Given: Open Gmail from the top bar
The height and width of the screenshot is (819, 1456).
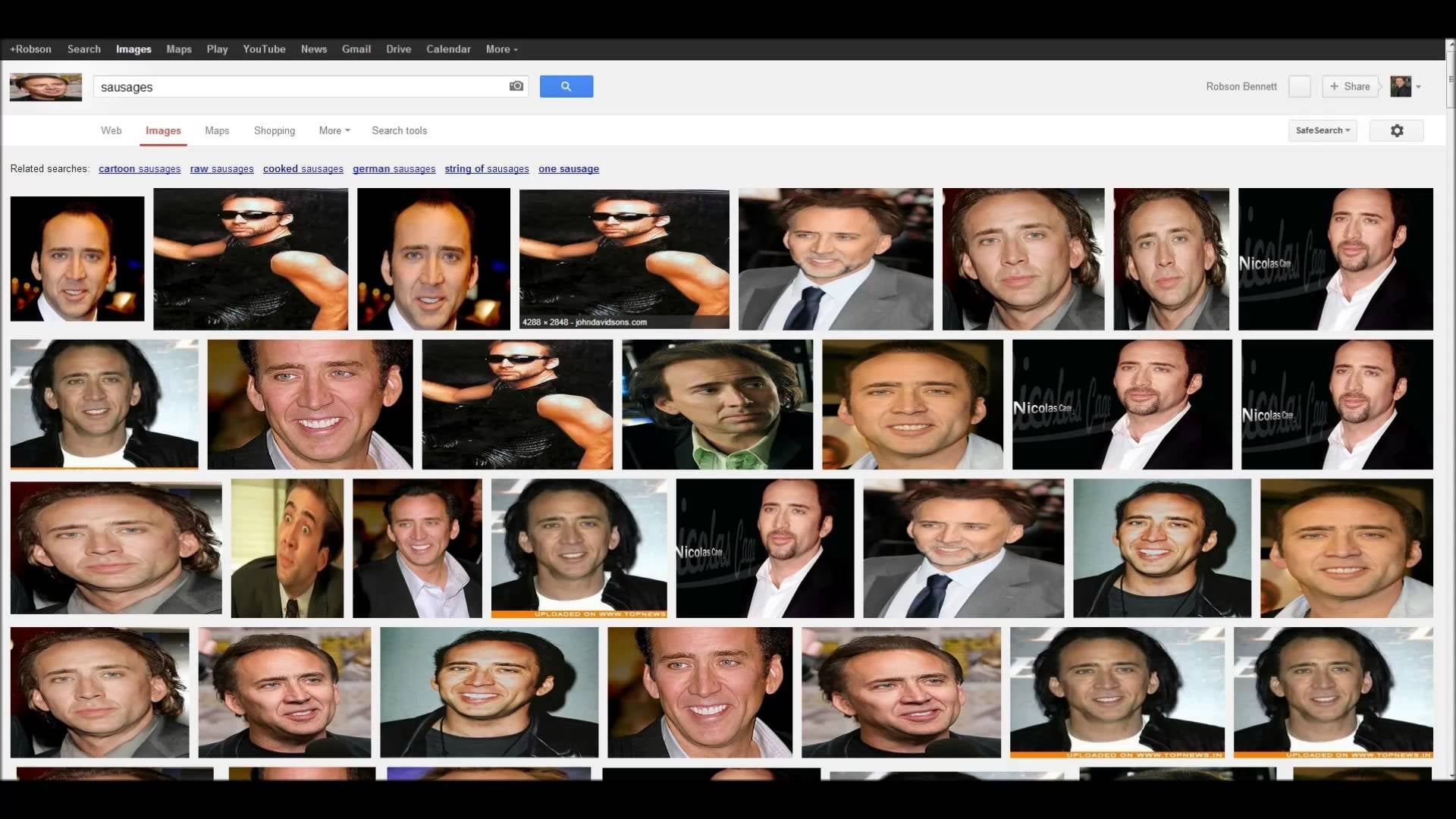Looking at the screenshot, I should point(356,49).
